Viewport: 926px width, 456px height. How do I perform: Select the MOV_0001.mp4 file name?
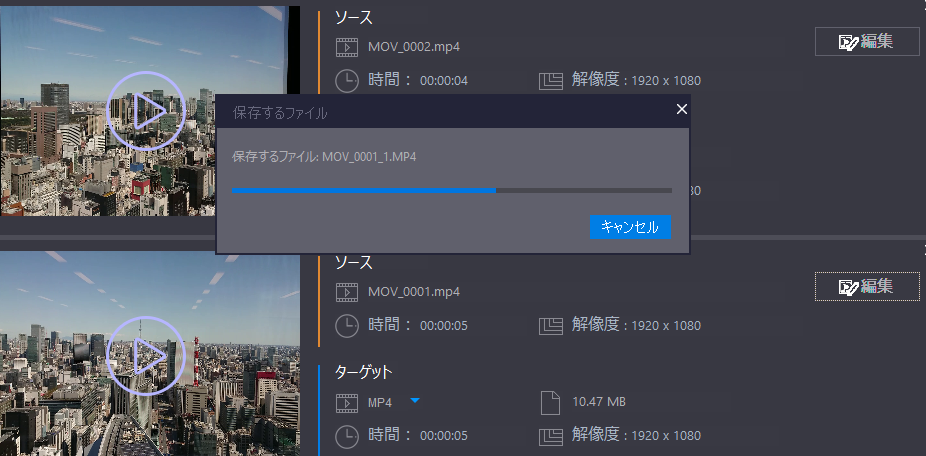[413, 292]
